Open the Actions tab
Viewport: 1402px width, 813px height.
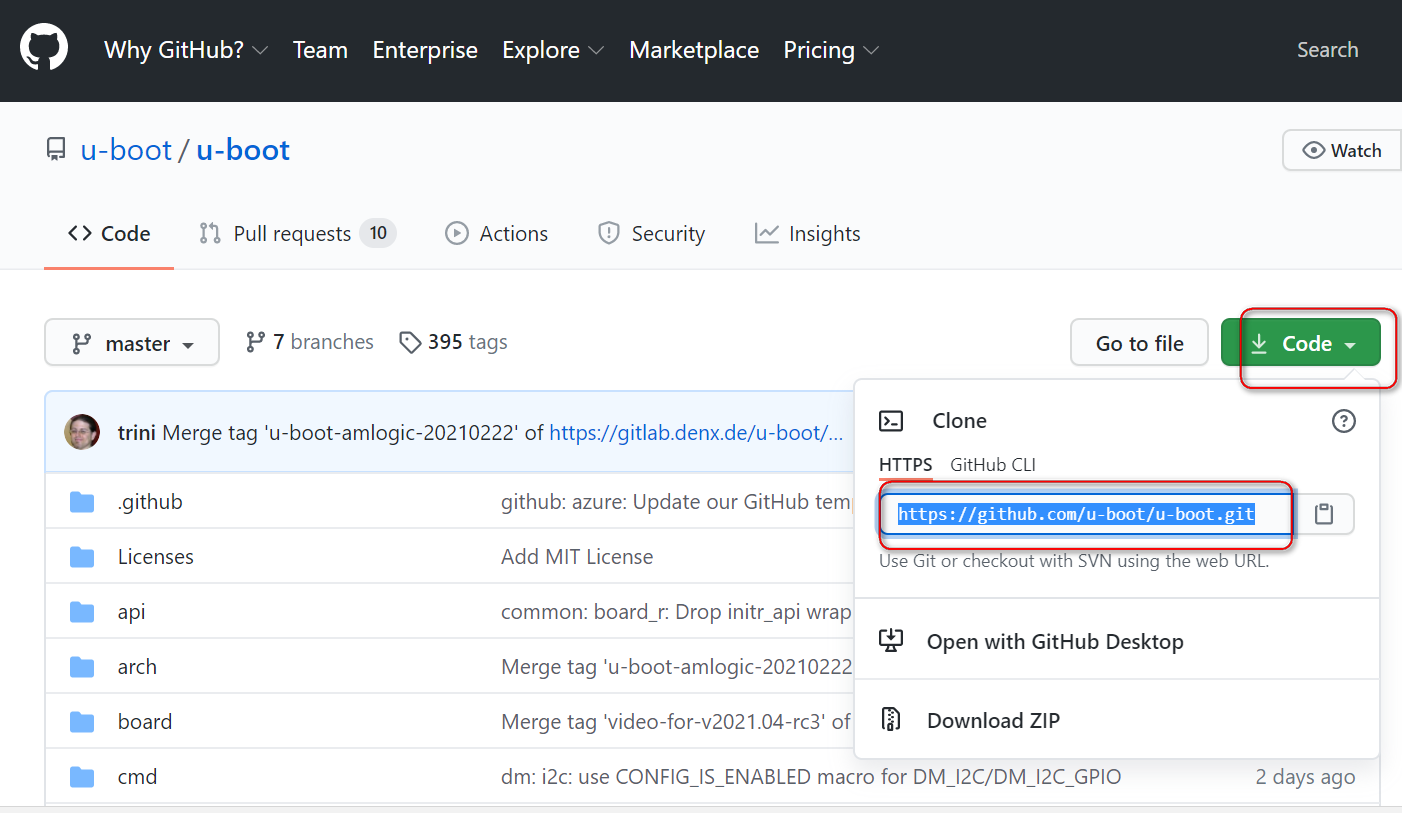(x=497, y=234)
